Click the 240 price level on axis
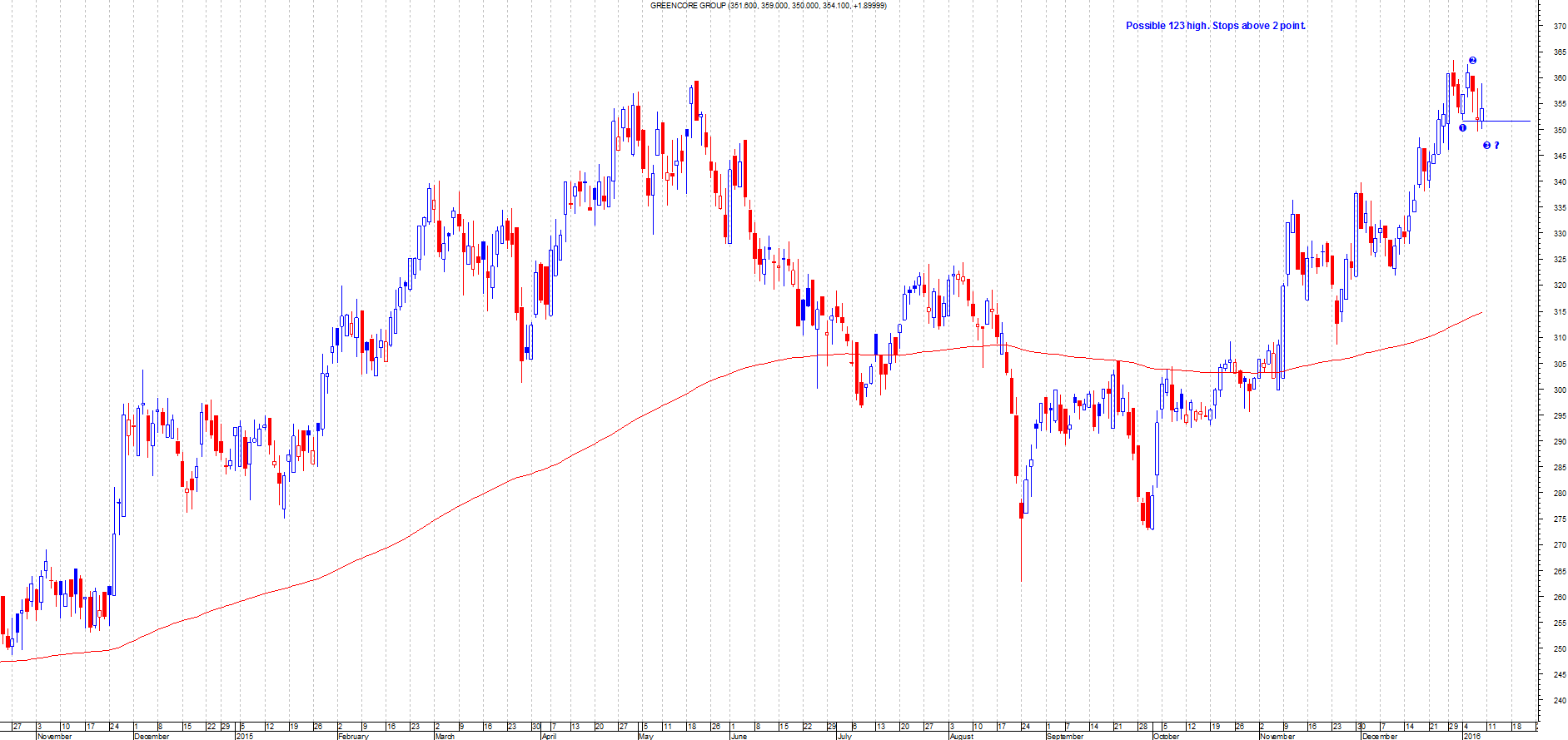 point(1559,701)
